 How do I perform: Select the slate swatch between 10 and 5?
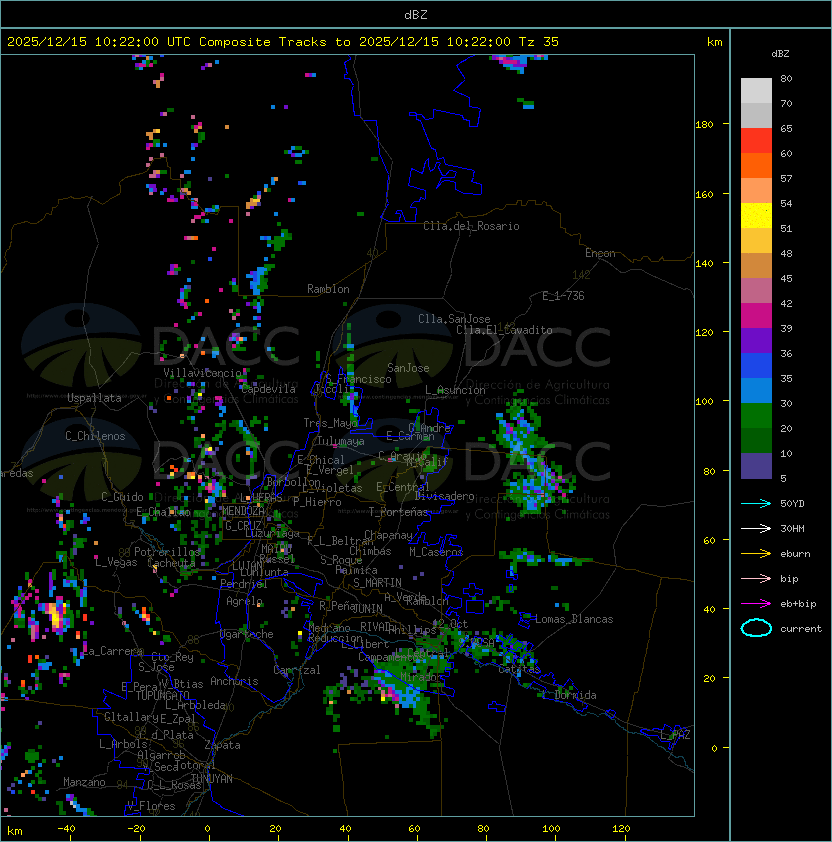(756, 466)
